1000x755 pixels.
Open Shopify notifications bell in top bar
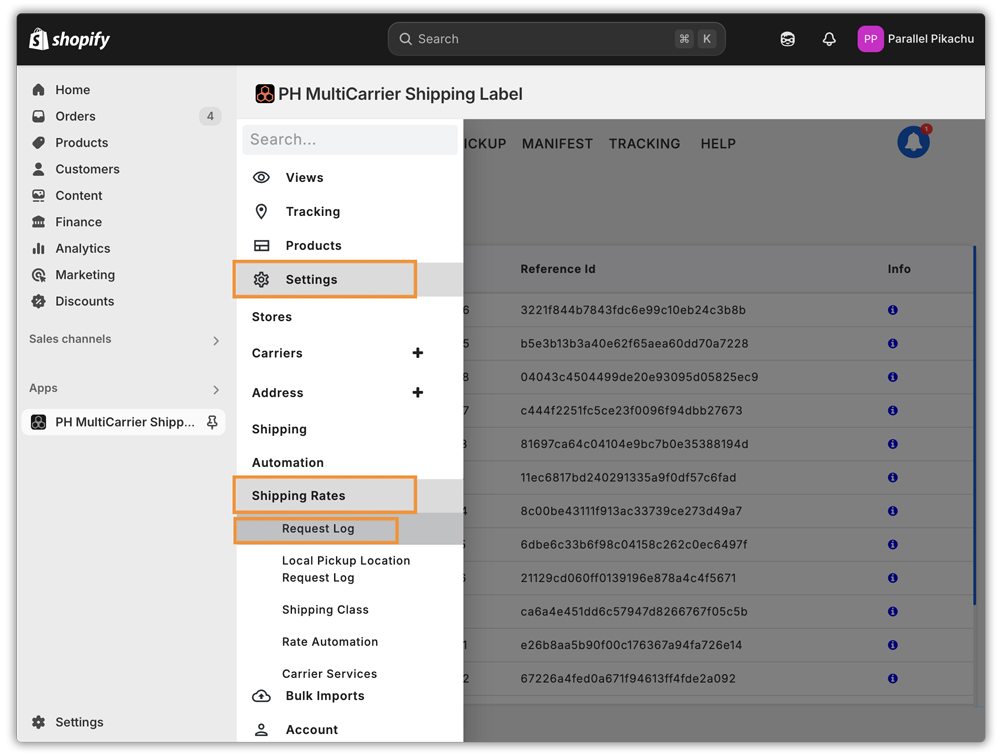pos(829,40)
